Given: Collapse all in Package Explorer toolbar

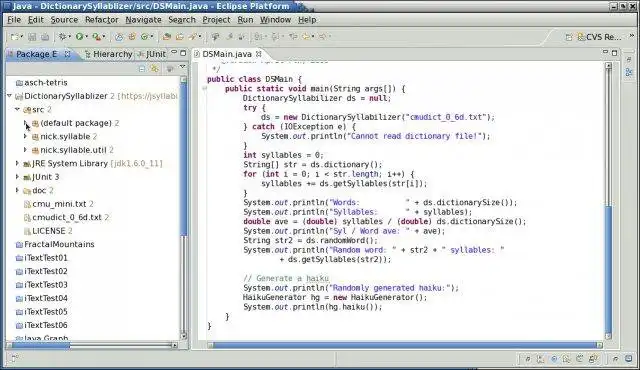Looking at the screenshot, I should [x=142, y=69].
